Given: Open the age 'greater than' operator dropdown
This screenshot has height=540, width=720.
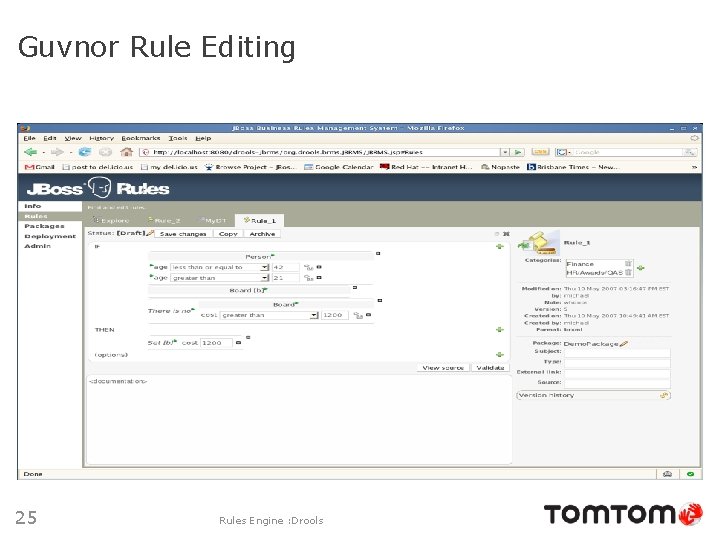Looking at the screenshot, I should (x=264, y=278).
